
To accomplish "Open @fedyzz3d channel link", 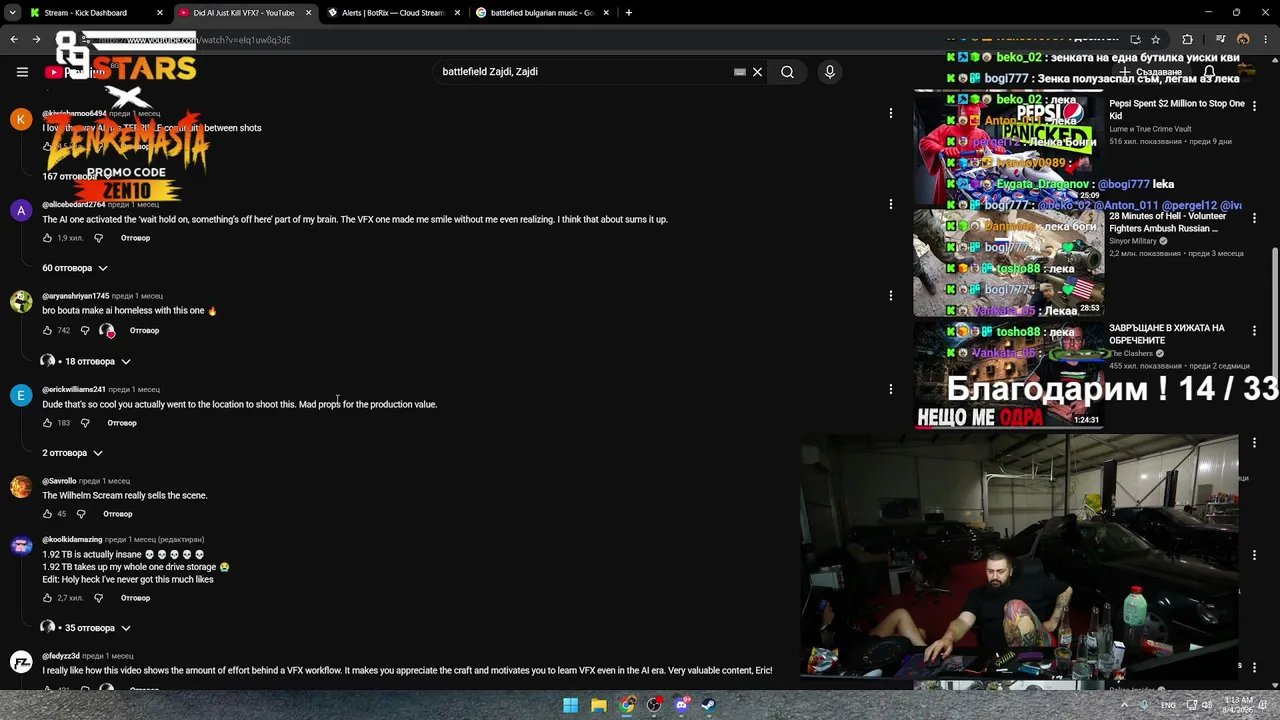I will point(60,656).
